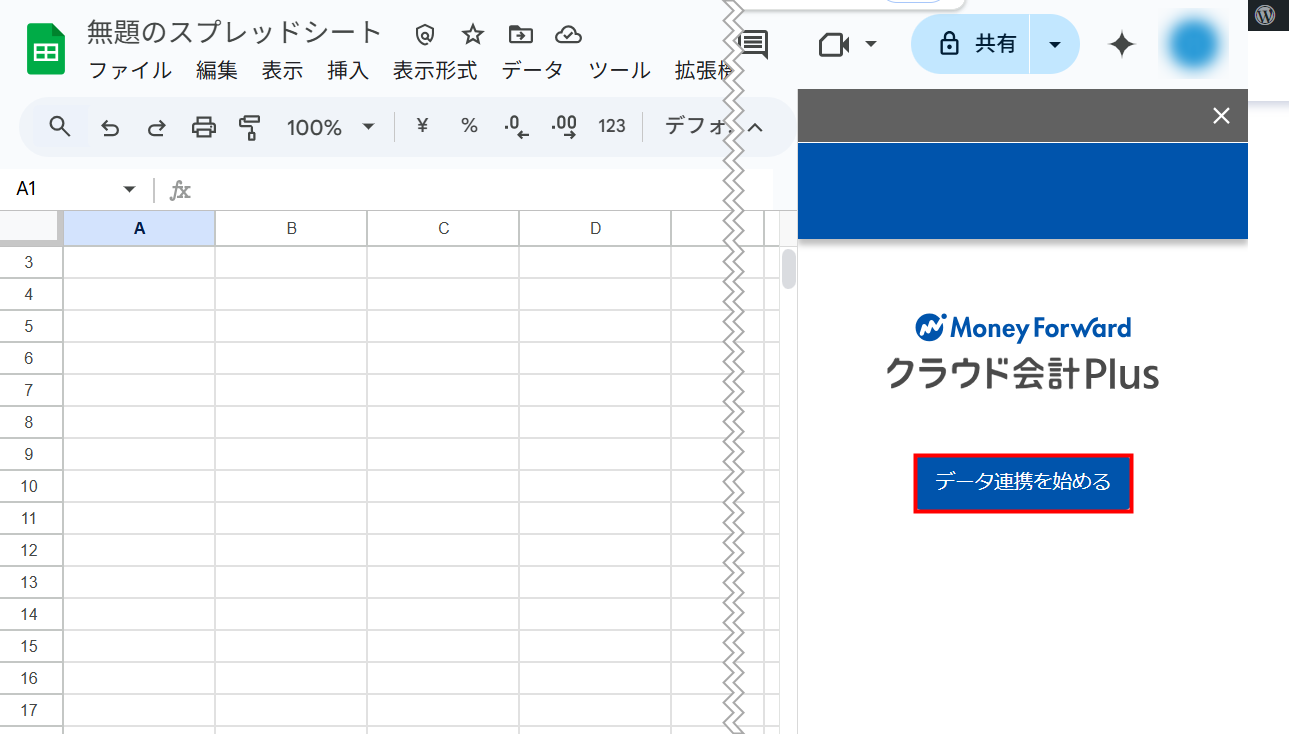Screen dimensions: 1289x734
Task: Redo the last action
Action: [x=157, y=127]
